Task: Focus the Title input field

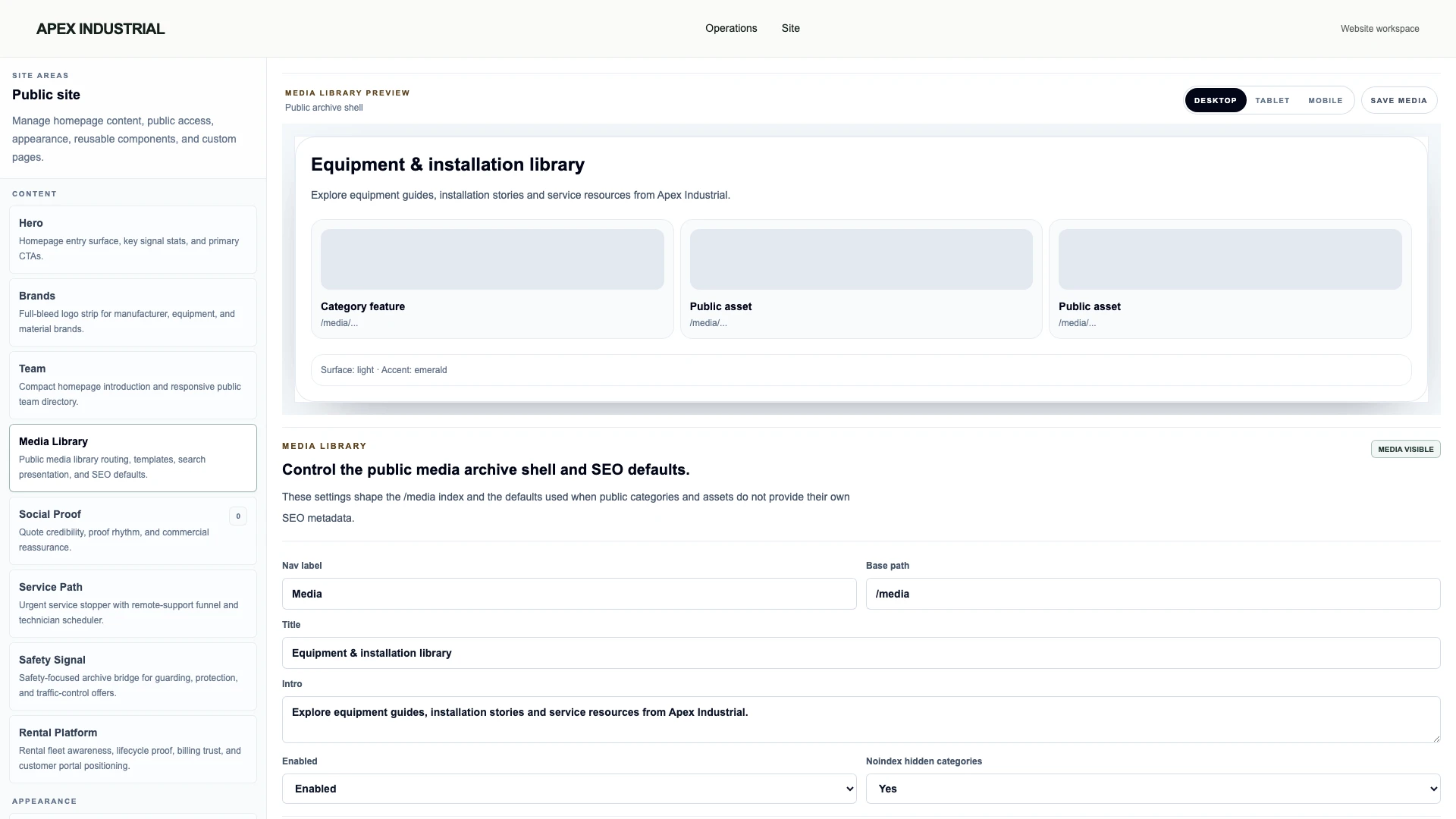Action: pyautogui.click(x=861, y=653)
